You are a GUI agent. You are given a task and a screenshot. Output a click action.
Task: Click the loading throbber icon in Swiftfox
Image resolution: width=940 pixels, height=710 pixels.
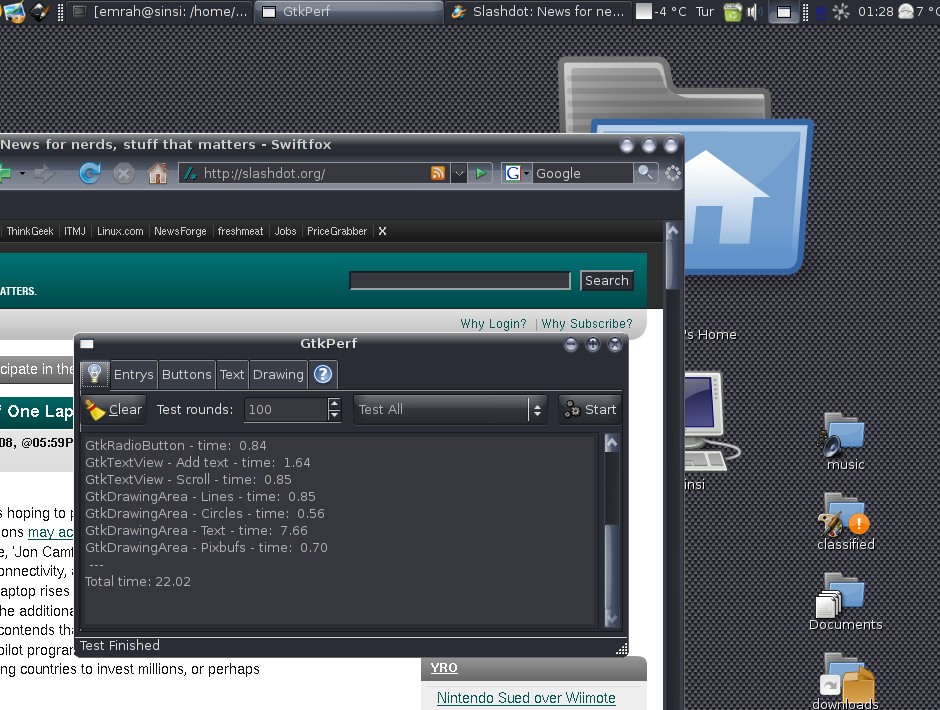(673, 173)
